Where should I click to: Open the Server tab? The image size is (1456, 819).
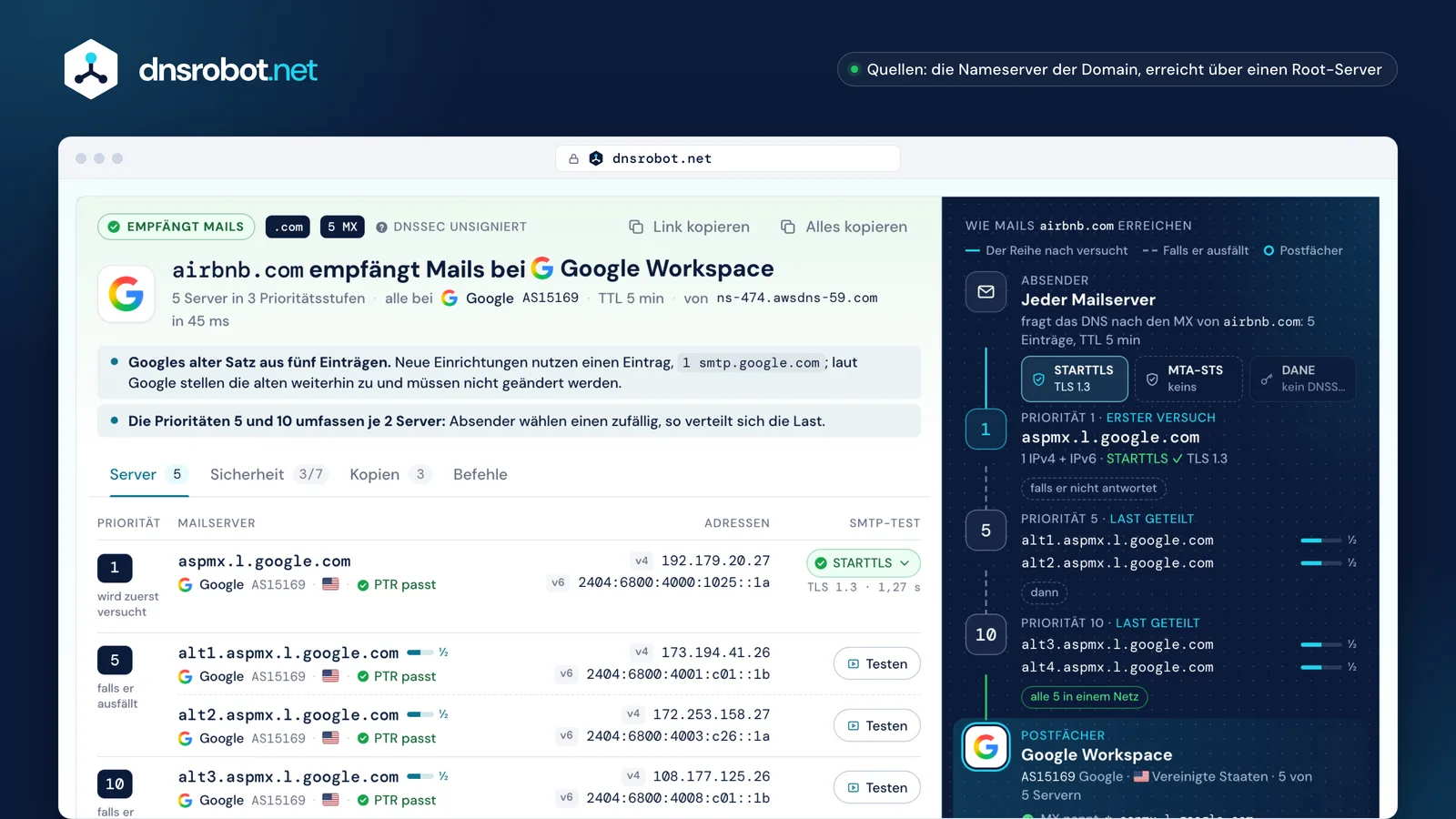(148, 474)
